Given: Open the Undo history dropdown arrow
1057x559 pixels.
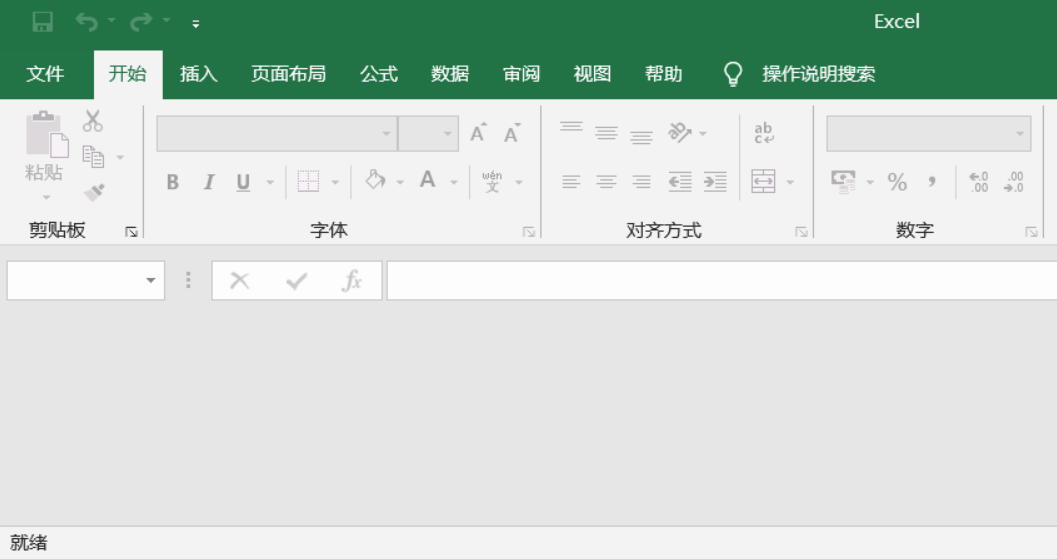Looking at the screenshot, I should [x=111, y=21].
